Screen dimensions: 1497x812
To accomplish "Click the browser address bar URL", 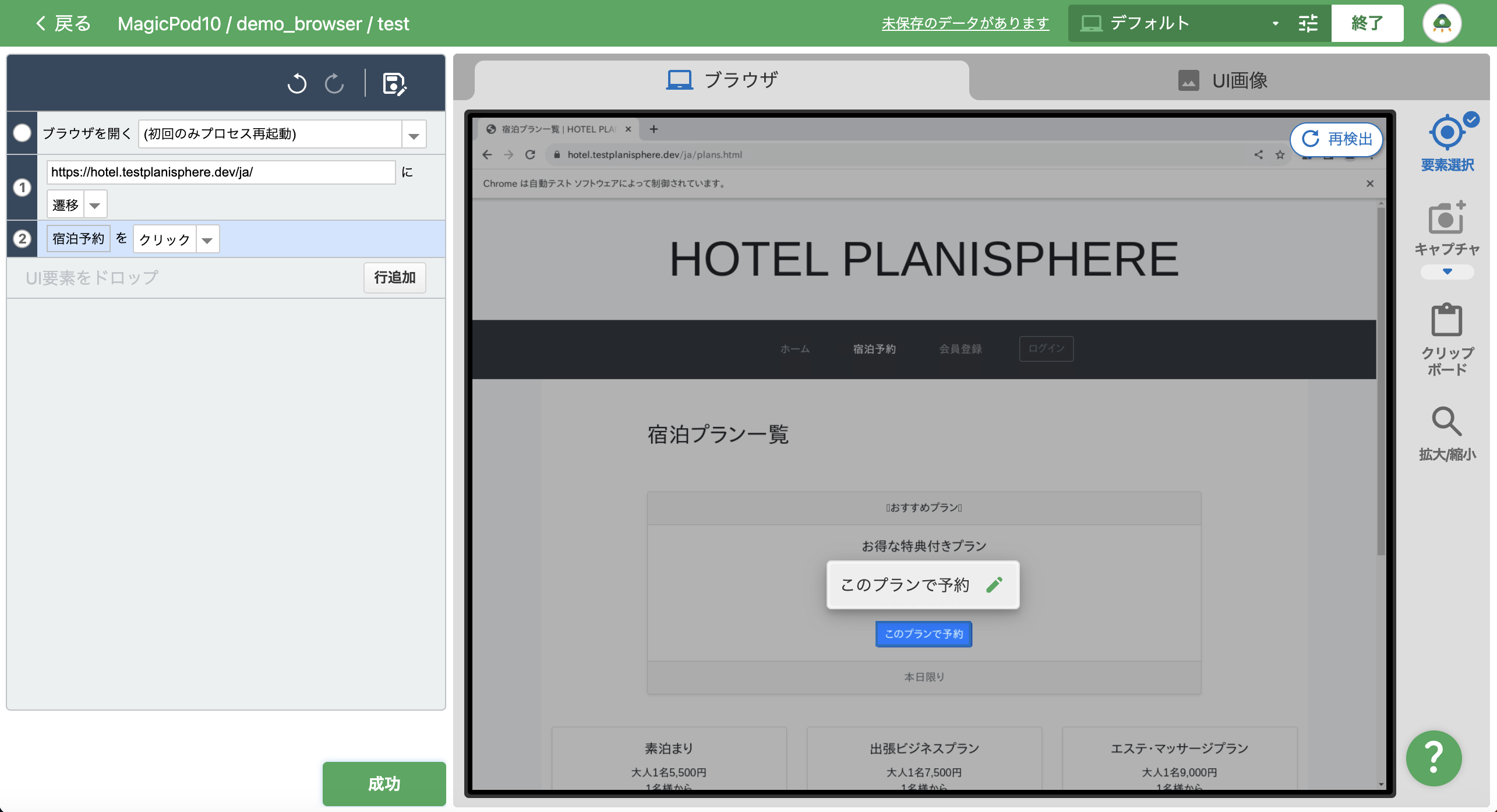I will (x=655, y=154).
